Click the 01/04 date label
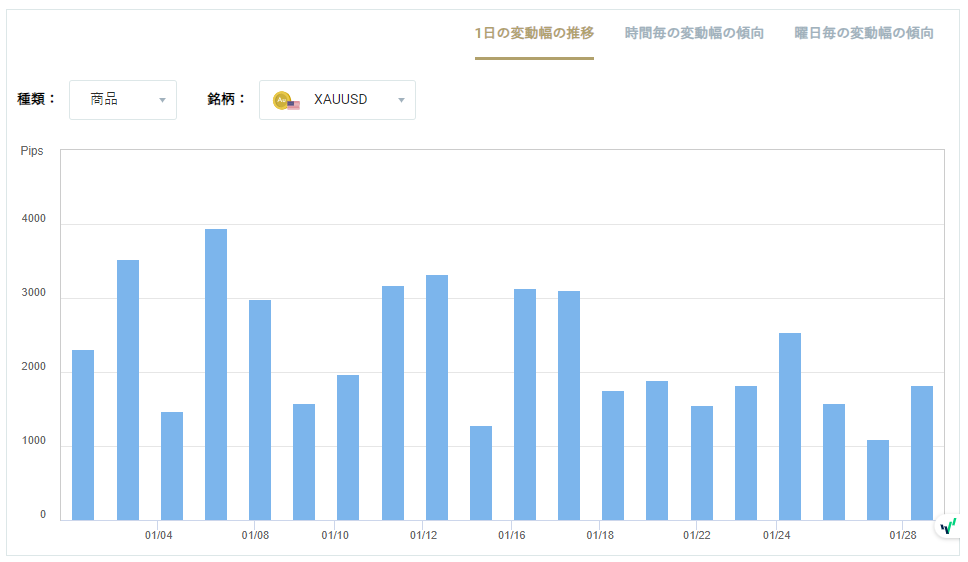This screenshot has width=968, height=562. click(159, 535)
